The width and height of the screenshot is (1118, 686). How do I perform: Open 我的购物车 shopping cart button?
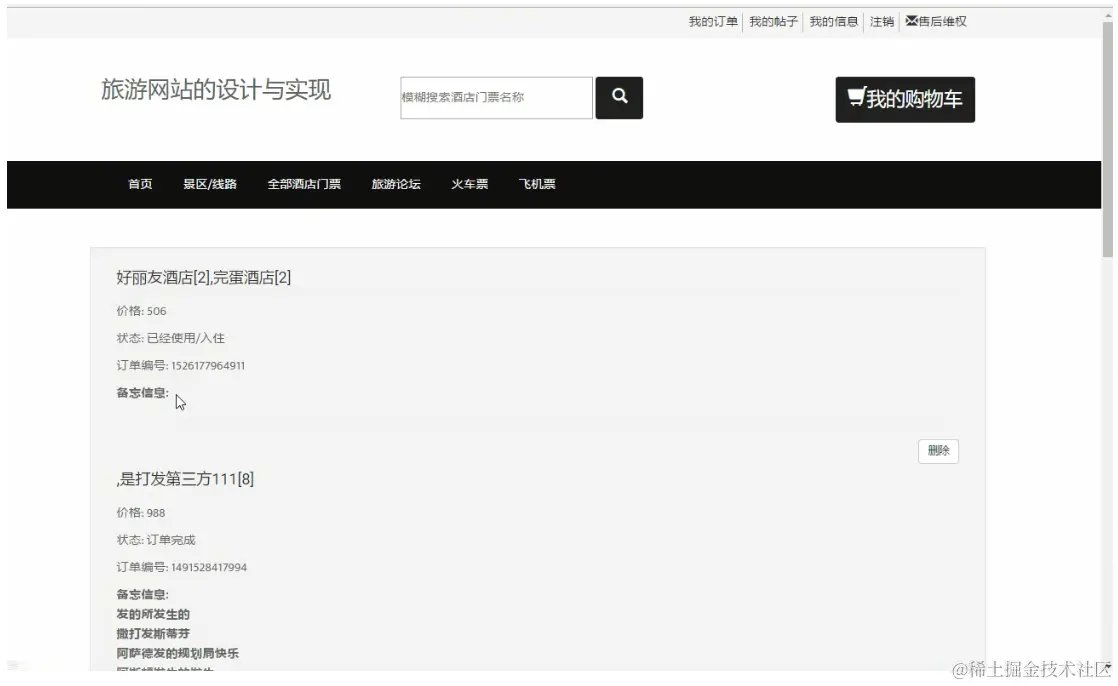(x=905, y=99)
